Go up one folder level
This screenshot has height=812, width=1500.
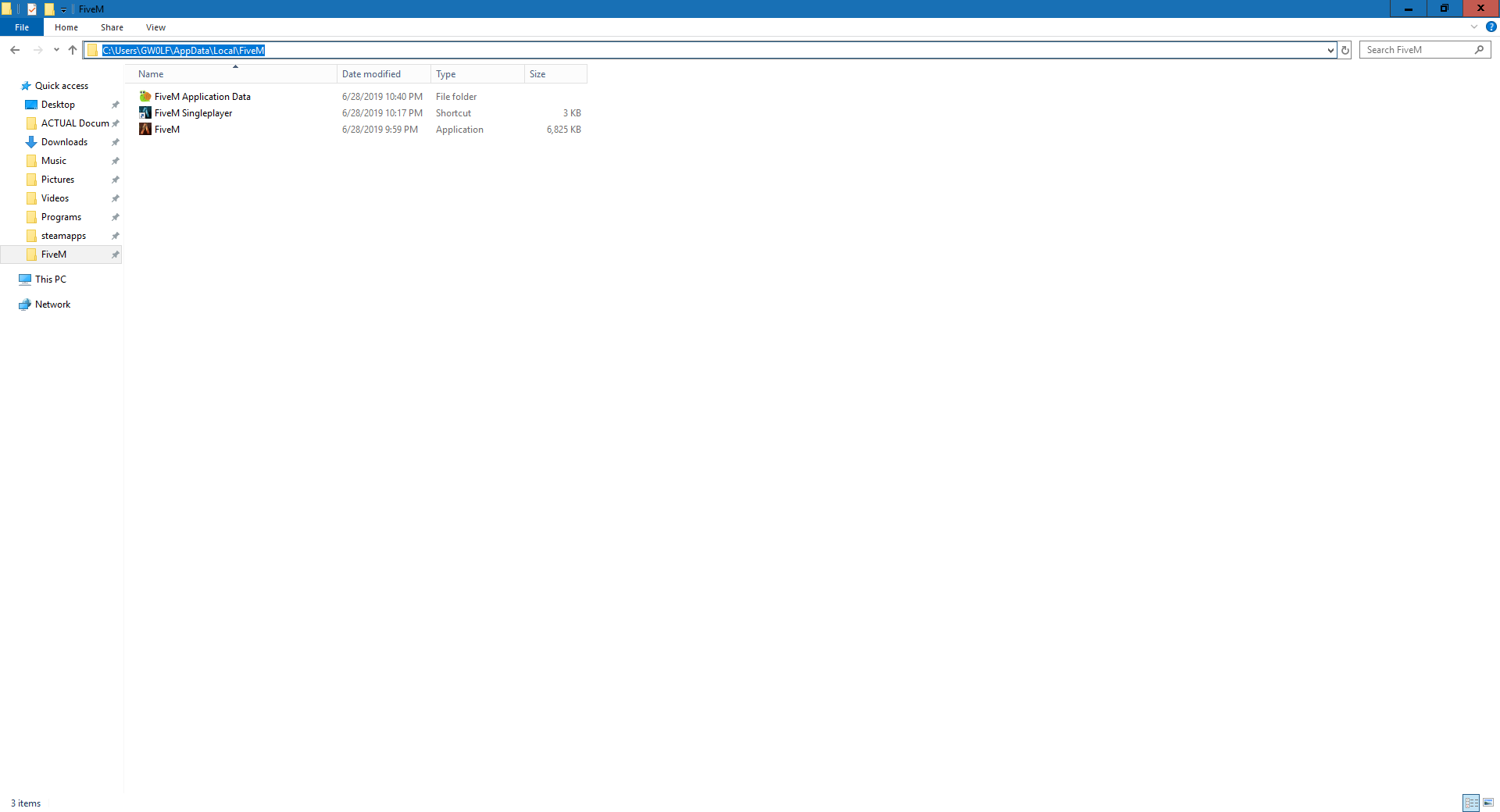[x=73, y=50]
